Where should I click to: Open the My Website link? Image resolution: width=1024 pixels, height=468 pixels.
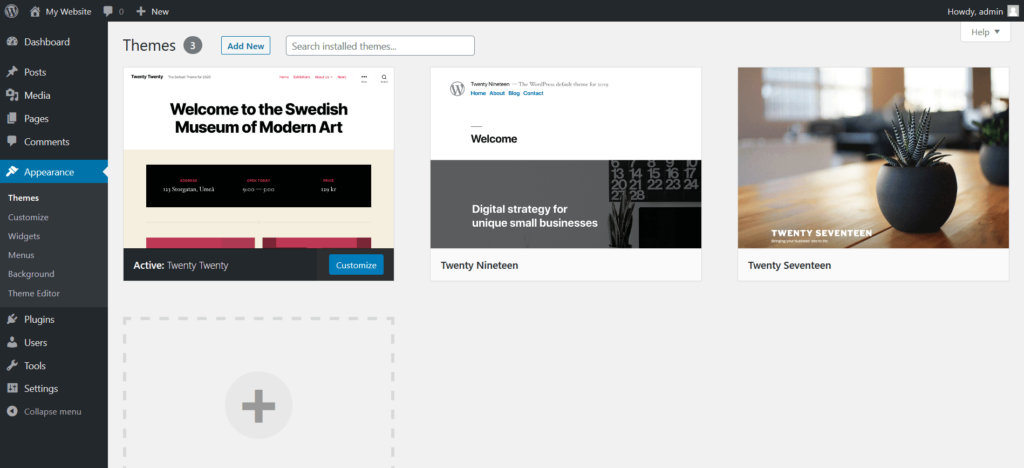(69, 11)
